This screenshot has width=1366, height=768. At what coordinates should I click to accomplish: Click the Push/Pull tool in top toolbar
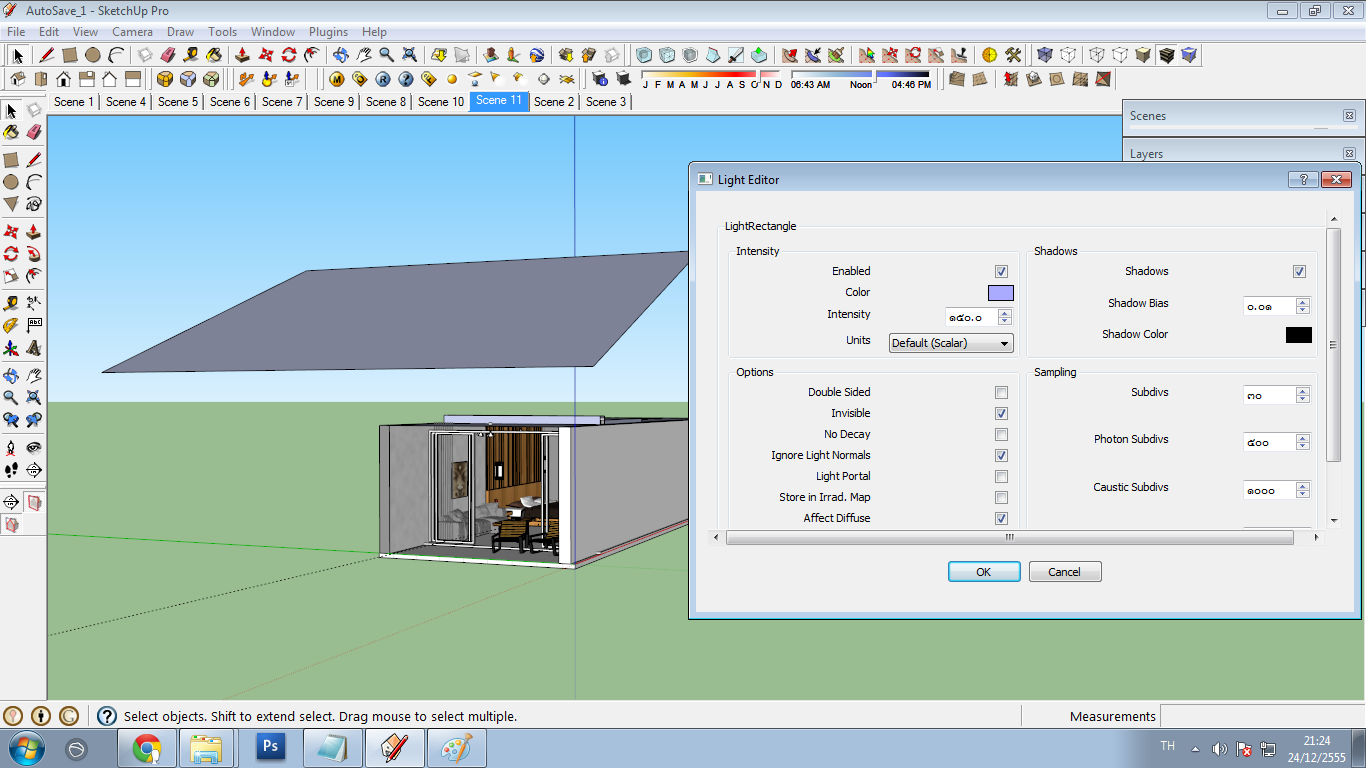(242, 55)
